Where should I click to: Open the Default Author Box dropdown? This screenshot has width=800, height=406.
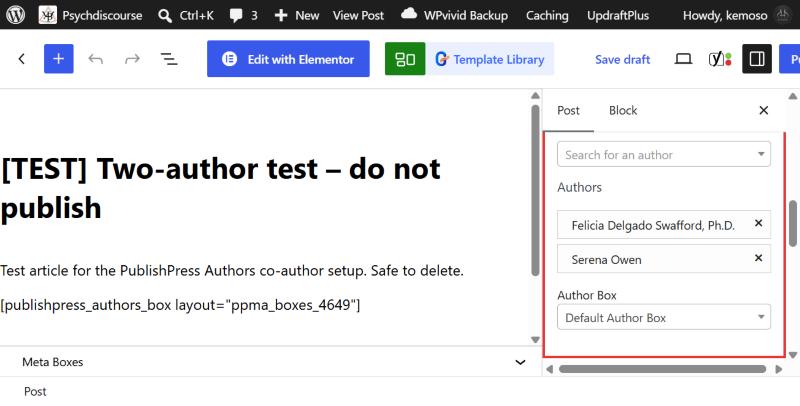[x=664, y=317]
